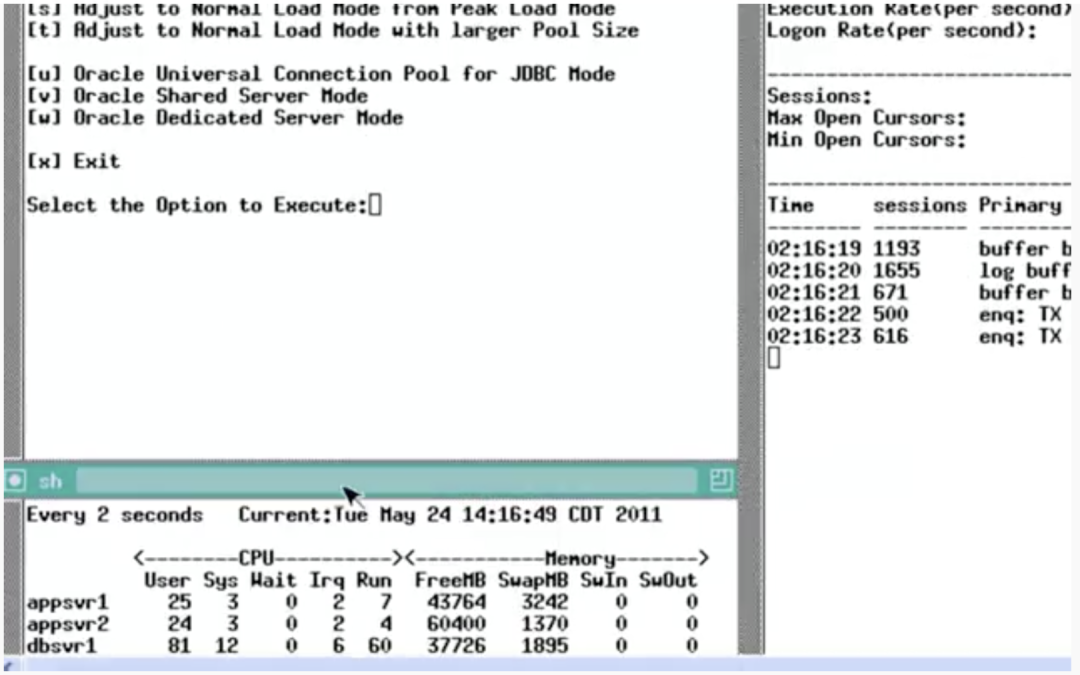Click the appsvr1 row label
Viewport: 1080px width, 675px height.
click(68, 603)
